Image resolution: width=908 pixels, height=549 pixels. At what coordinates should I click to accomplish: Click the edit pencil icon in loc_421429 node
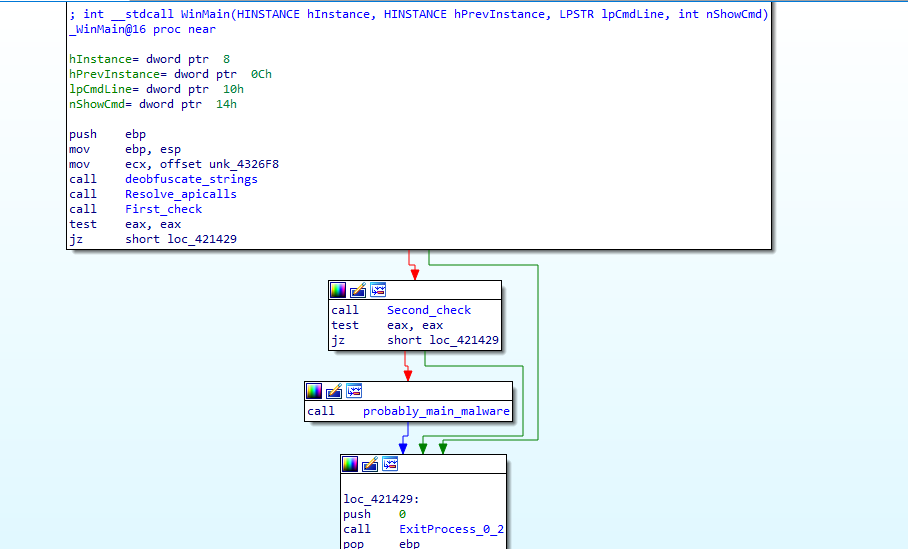[370, 464]
